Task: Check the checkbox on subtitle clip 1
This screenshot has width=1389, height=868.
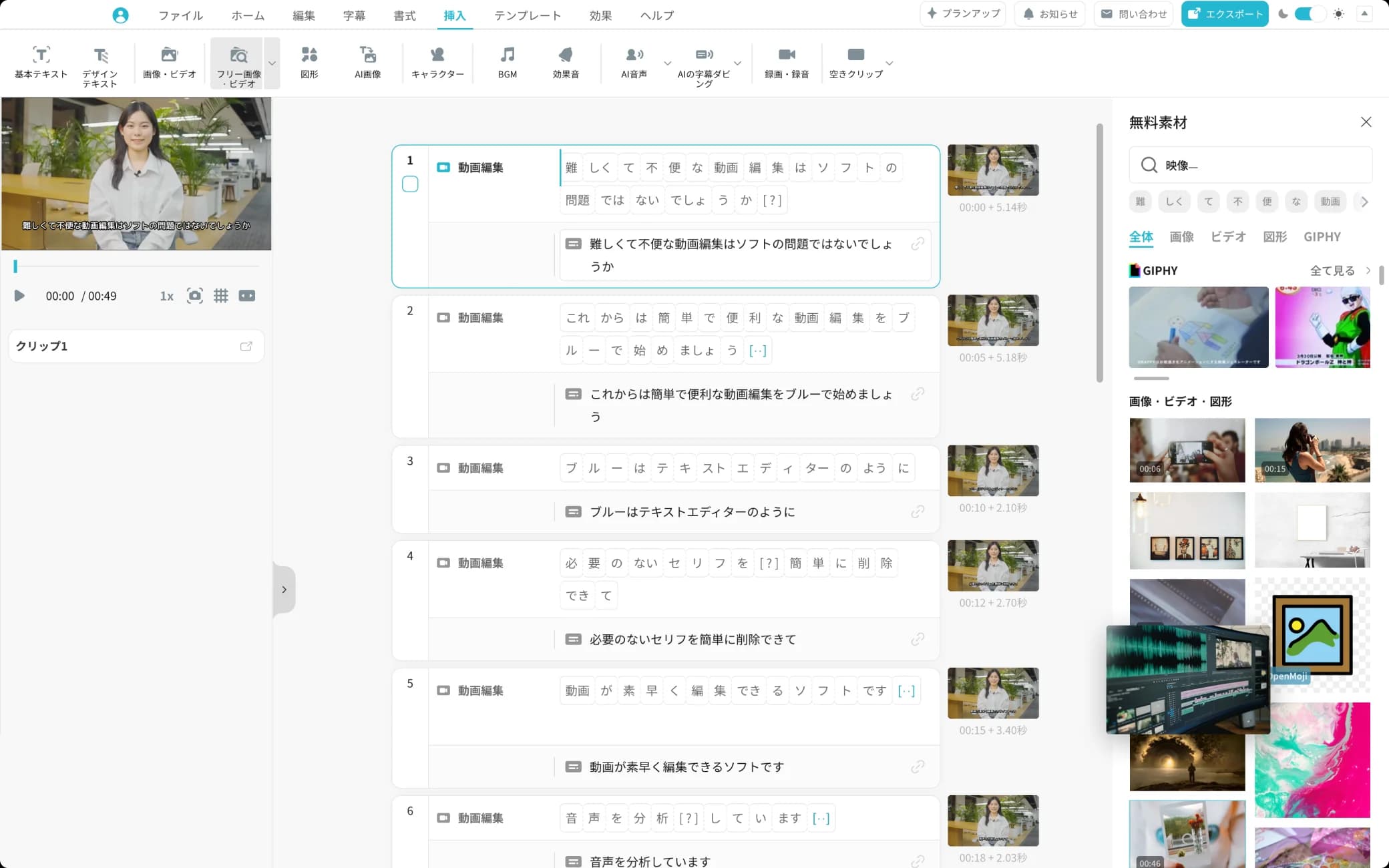Action: click(410, 184)
